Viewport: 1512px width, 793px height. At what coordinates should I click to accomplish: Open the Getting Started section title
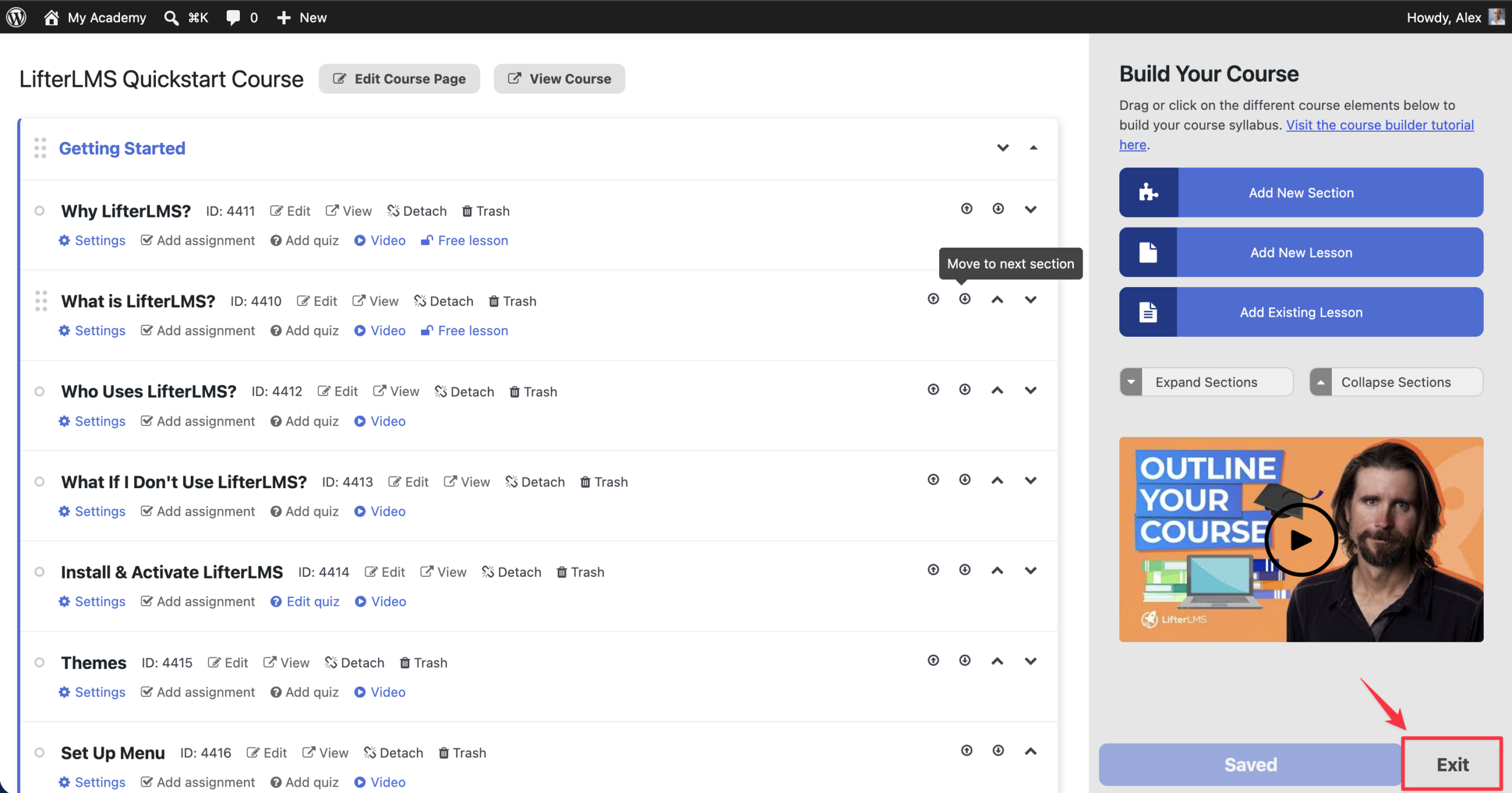pyautogui.click(x=122, y=148)
